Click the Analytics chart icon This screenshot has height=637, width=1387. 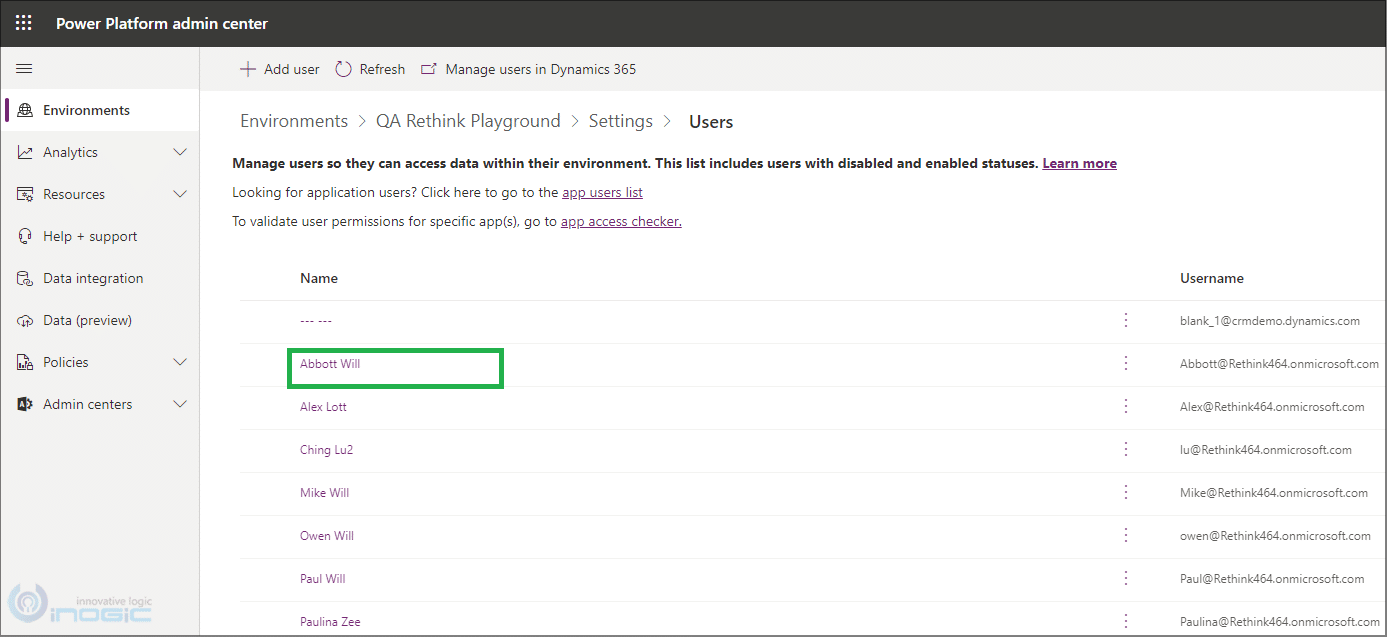25,153
